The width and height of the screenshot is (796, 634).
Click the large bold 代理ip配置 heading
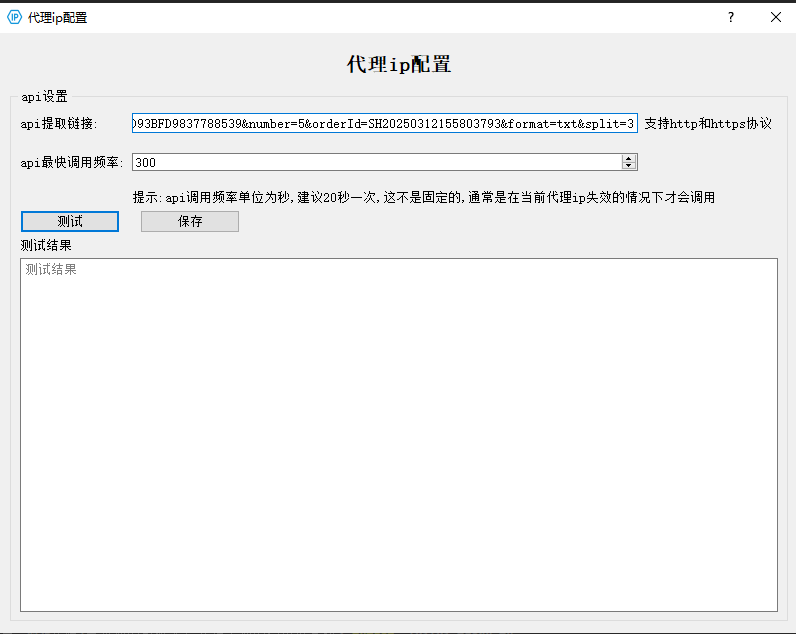click(398, 64)
